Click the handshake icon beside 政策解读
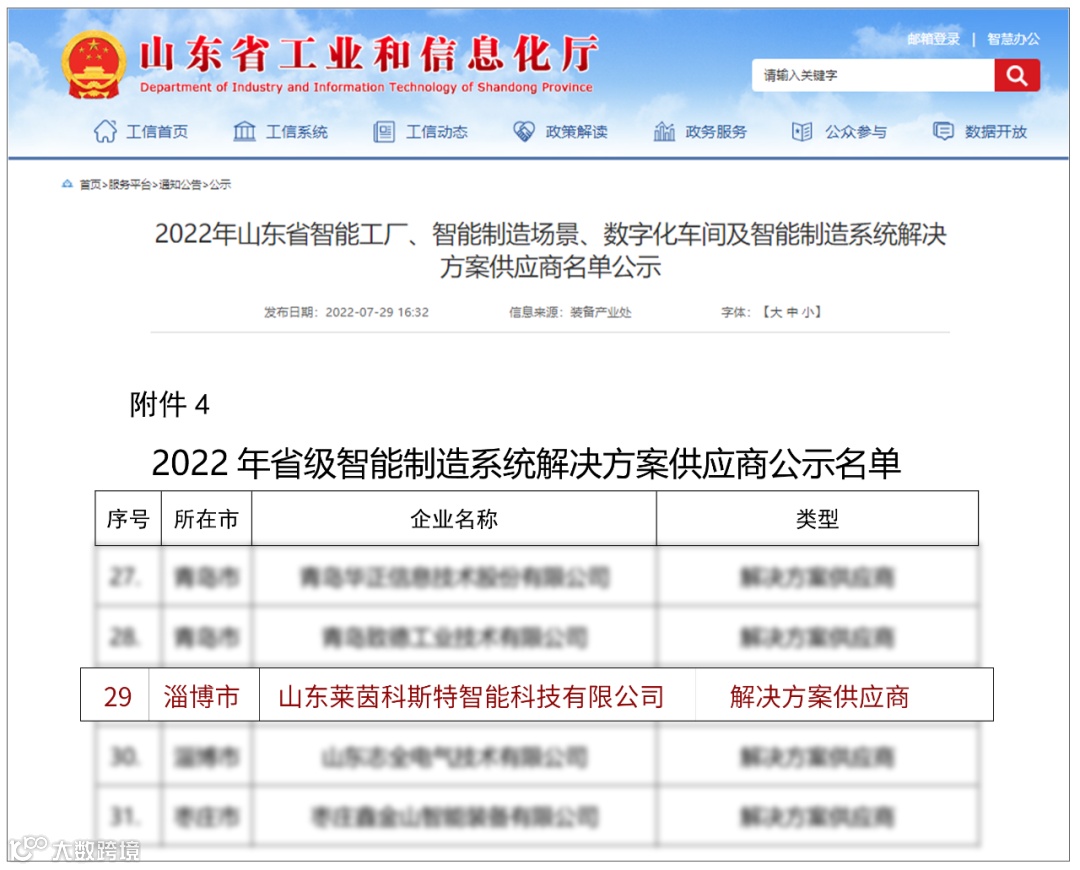1080x870 pixels. point(524,131)
